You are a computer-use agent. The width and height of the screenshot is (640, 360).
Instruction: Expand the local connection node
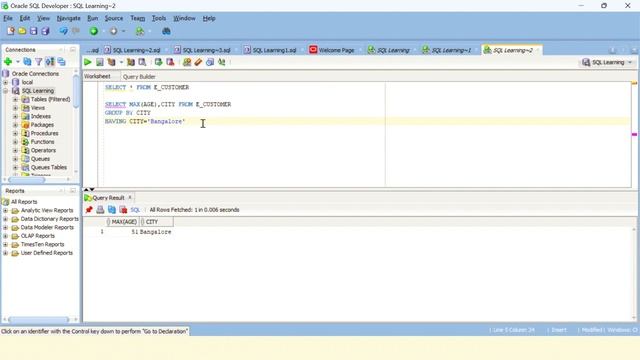click(x=6, y=82)
